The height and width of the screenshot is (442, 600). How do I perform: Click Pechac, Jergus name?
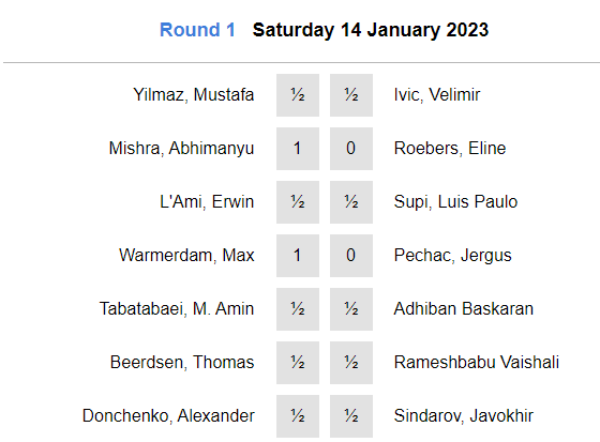tap(453, 256)
